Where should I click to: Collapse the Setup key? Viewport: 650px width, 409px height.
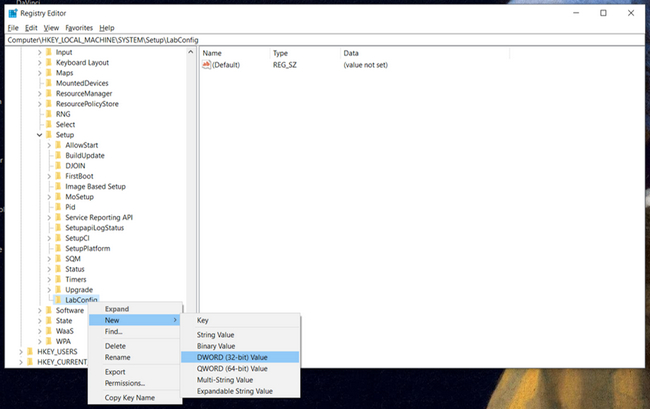[x=39, y=135]
